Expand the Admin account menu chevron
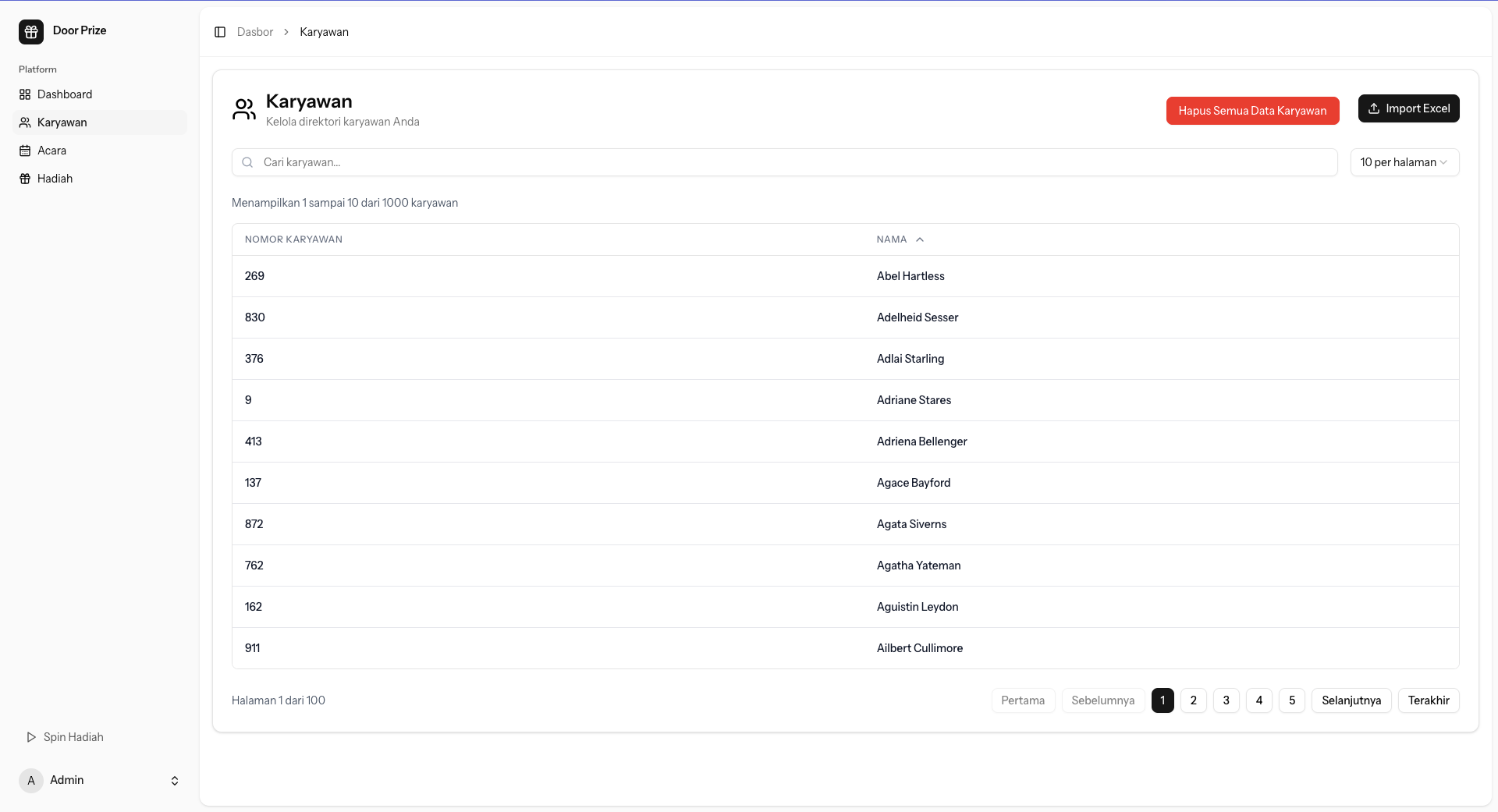 coord(175,781)
